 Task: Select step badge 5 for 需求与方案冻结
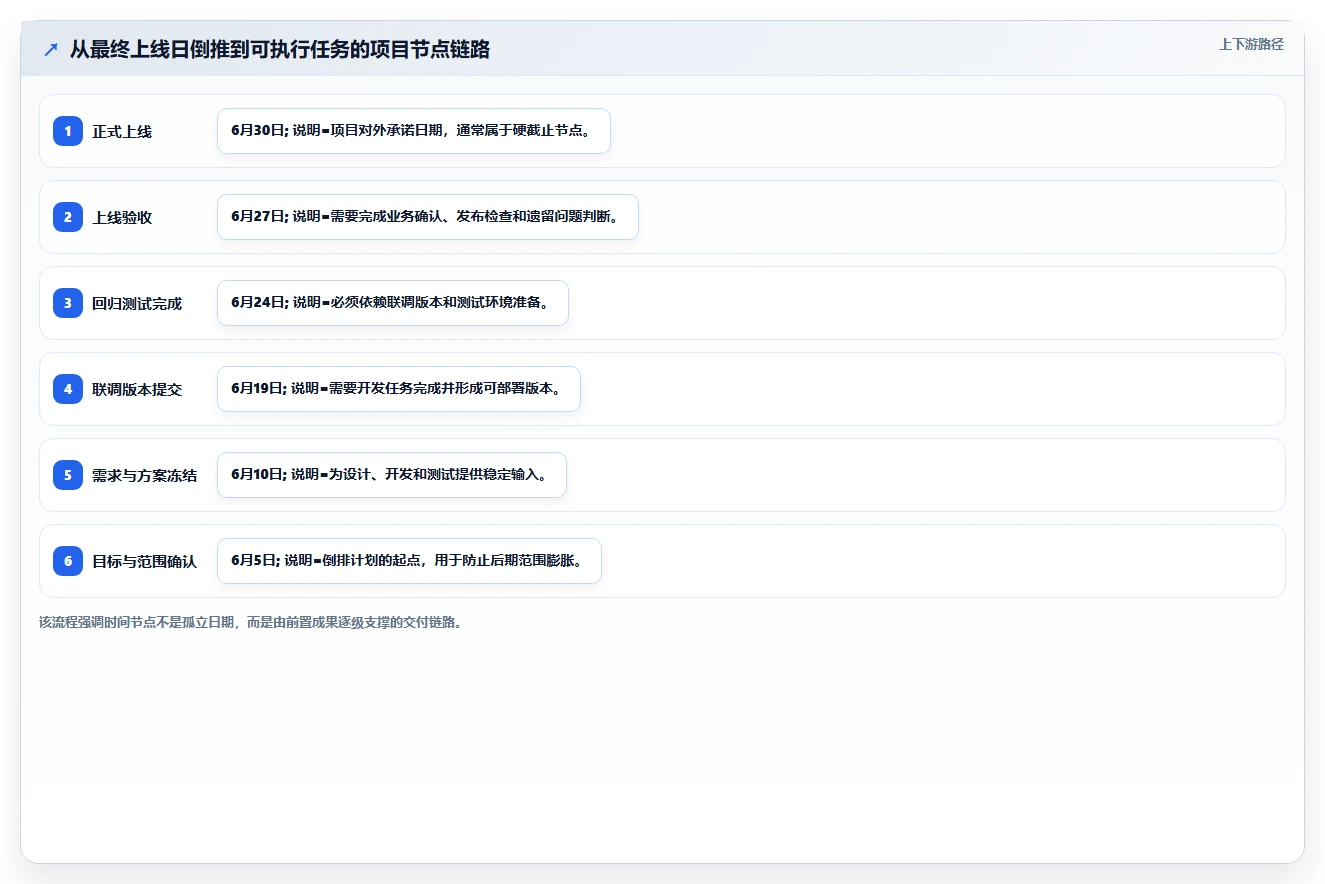point(68,475)
